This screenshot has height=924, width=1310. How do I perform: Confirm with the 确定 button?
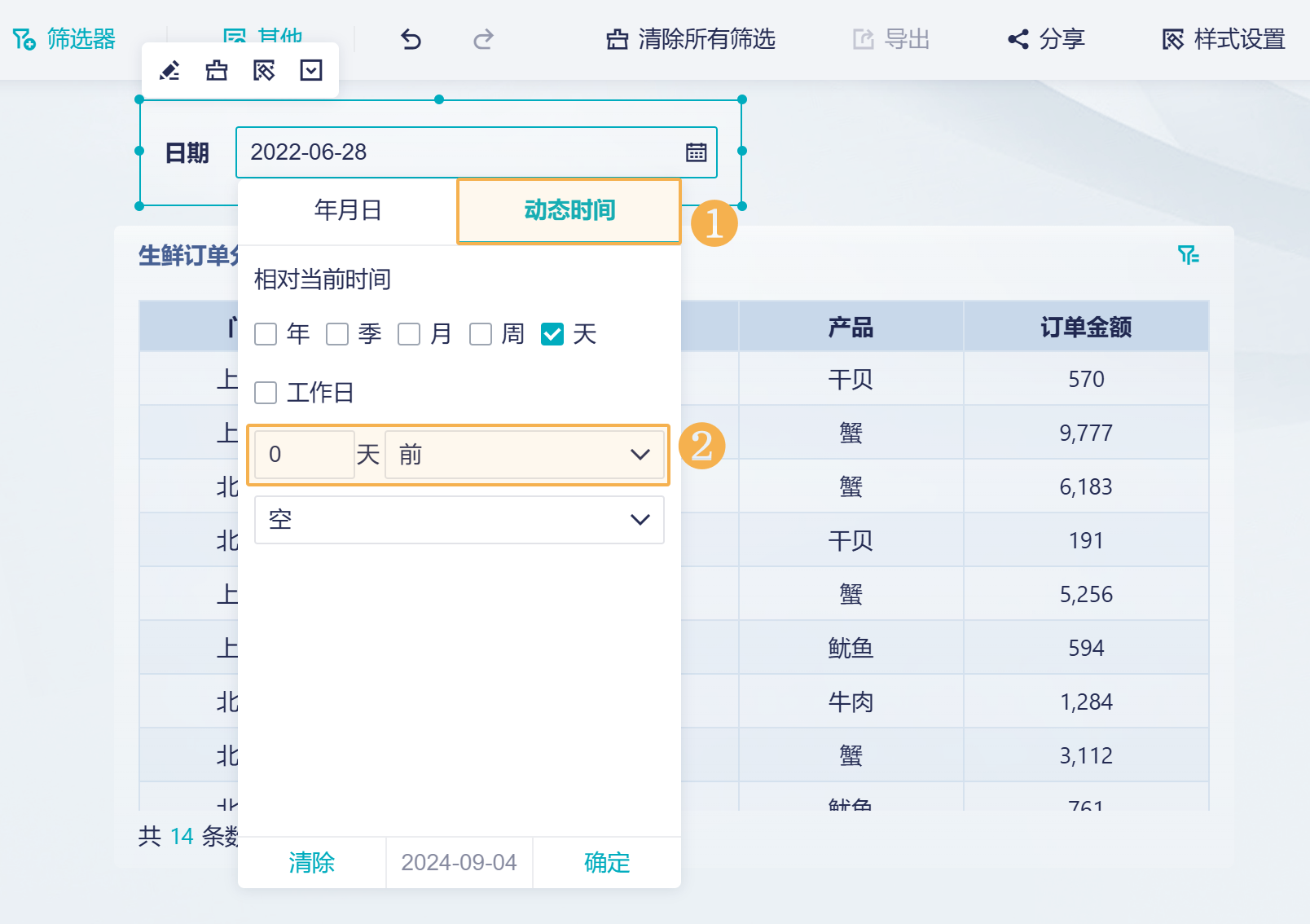click(x=607, y=862)
